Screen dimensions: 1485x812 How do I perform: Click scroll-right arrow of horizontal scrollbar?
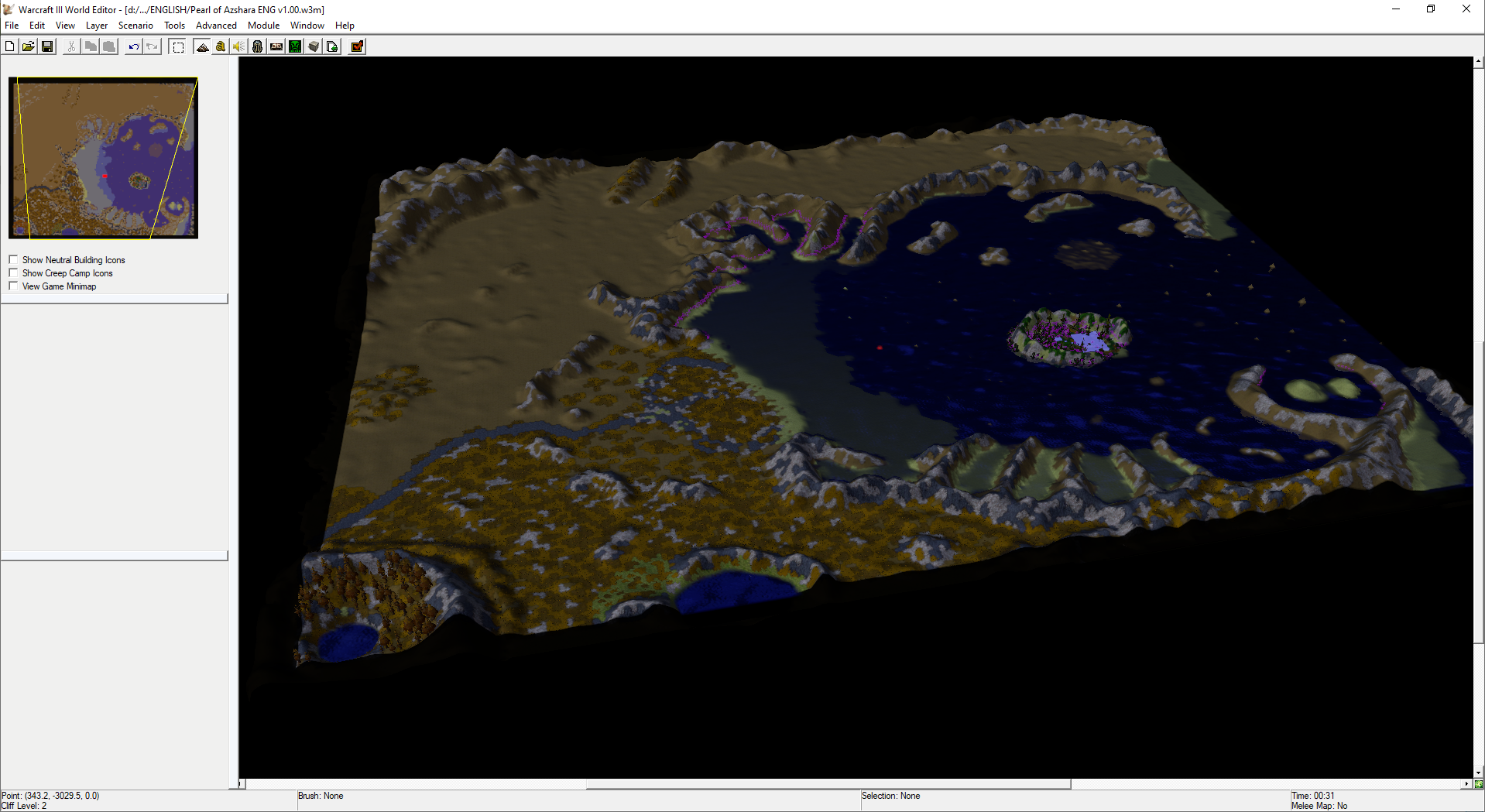[x=1466, y=784]
